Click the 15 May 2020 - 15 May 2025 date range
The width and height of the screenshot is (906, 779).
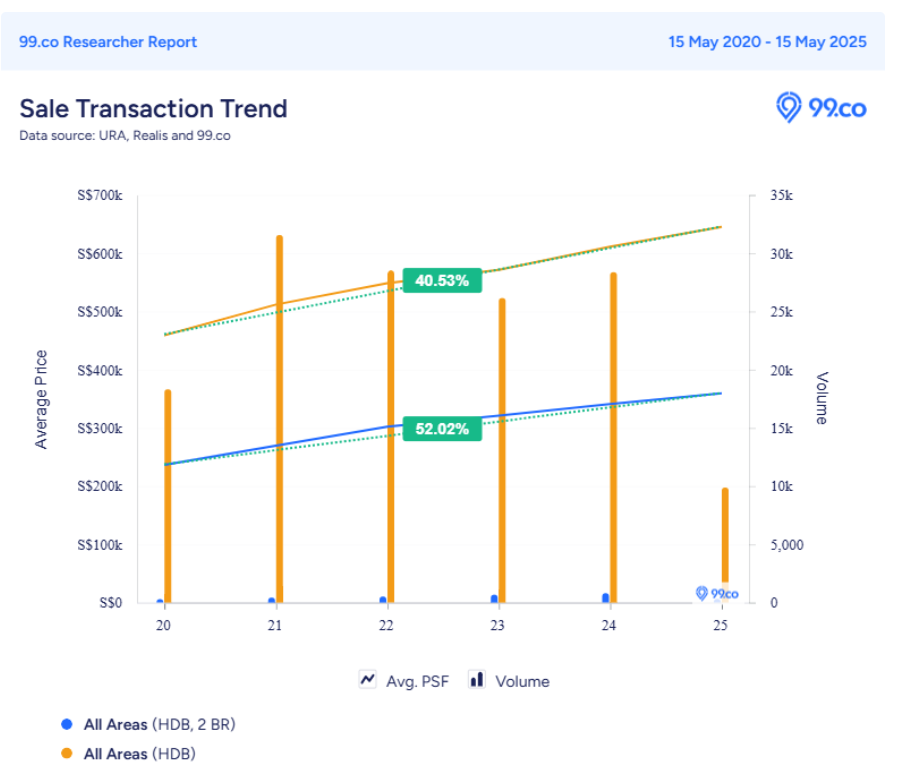767,42
